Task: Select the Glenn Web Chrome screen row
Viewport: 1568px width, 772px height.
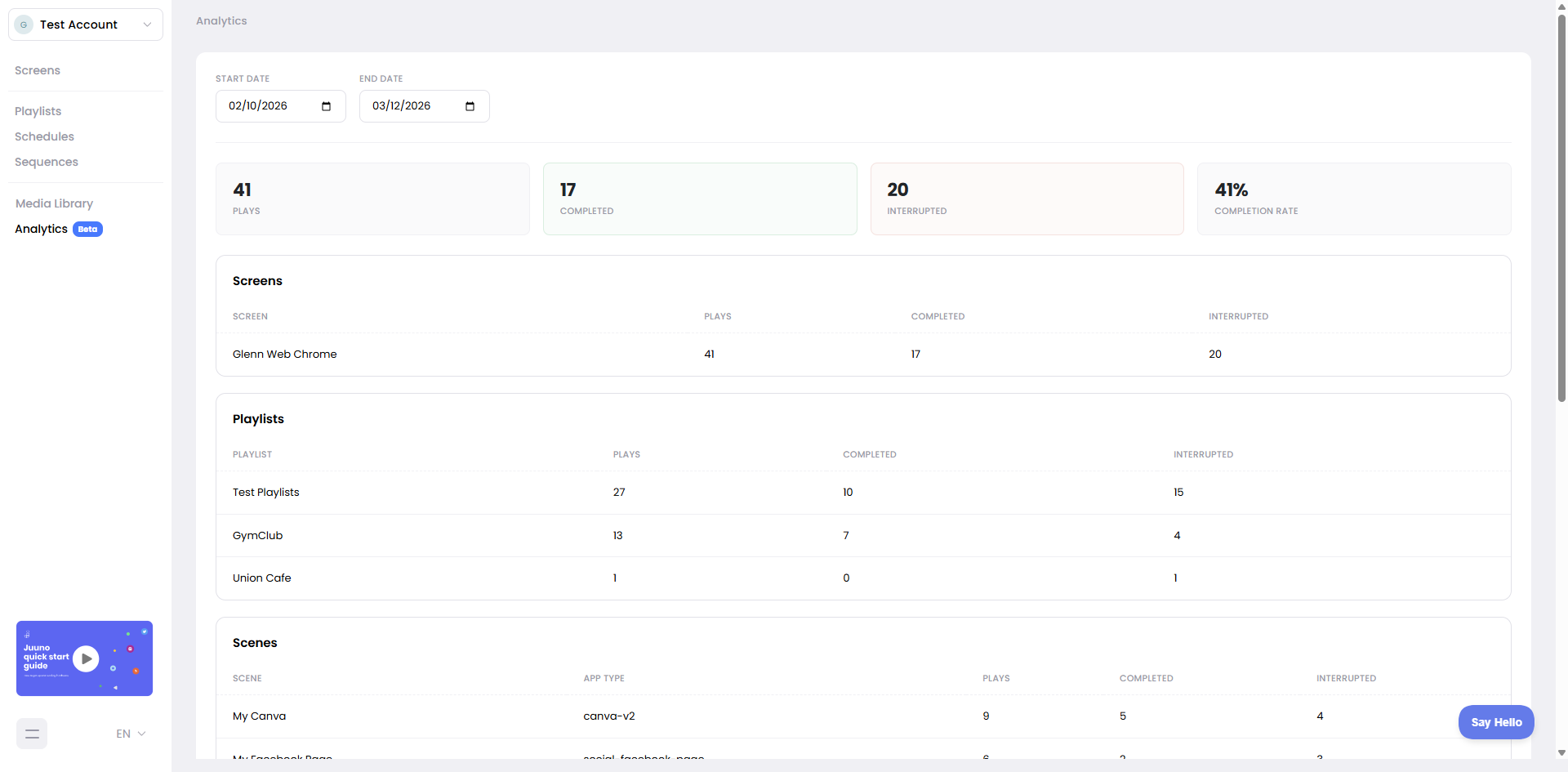Action: click(285, 354)
